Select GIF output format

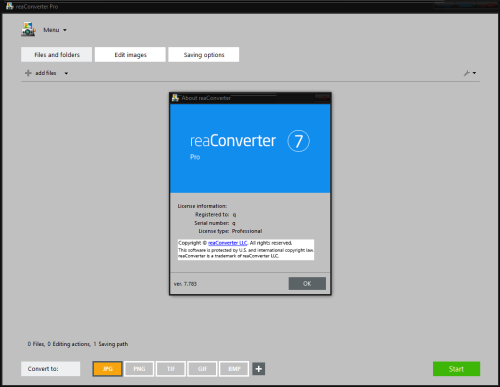202,369
